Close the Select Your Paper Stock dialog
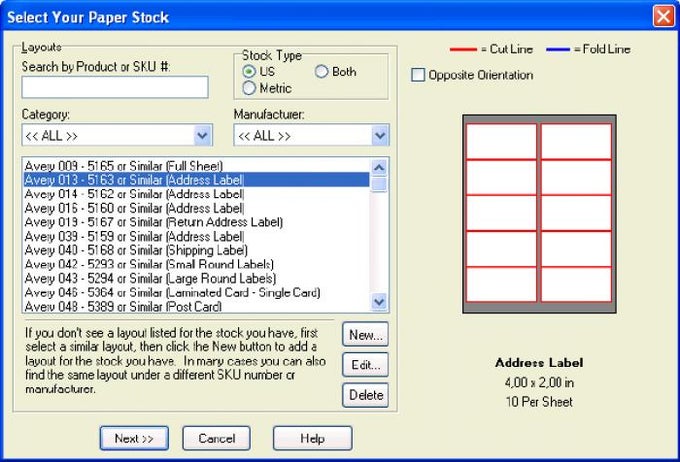Screen dimensions: 680x462 (x=664, y=16)
